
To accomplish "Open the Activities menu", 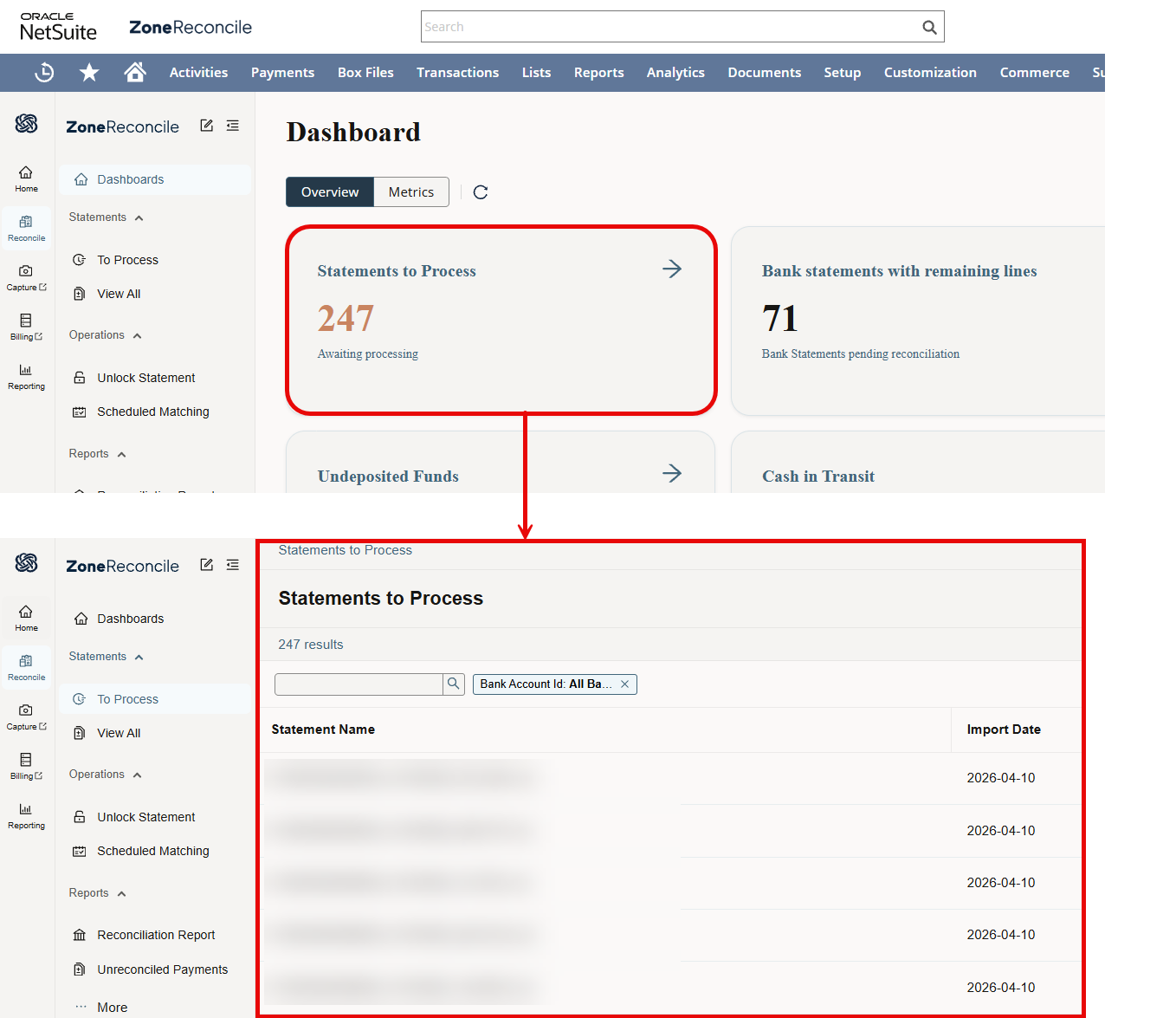I will [x=198, y=73].
